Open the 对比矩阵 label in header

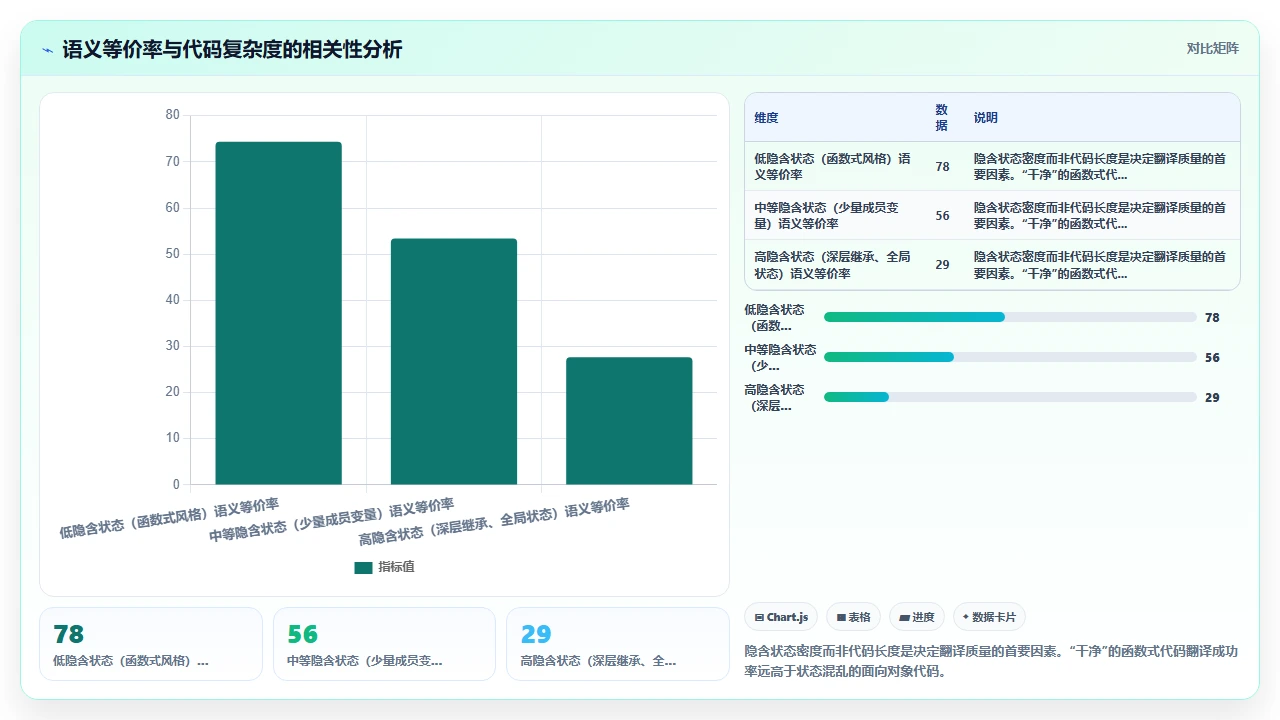(1212, 48)
